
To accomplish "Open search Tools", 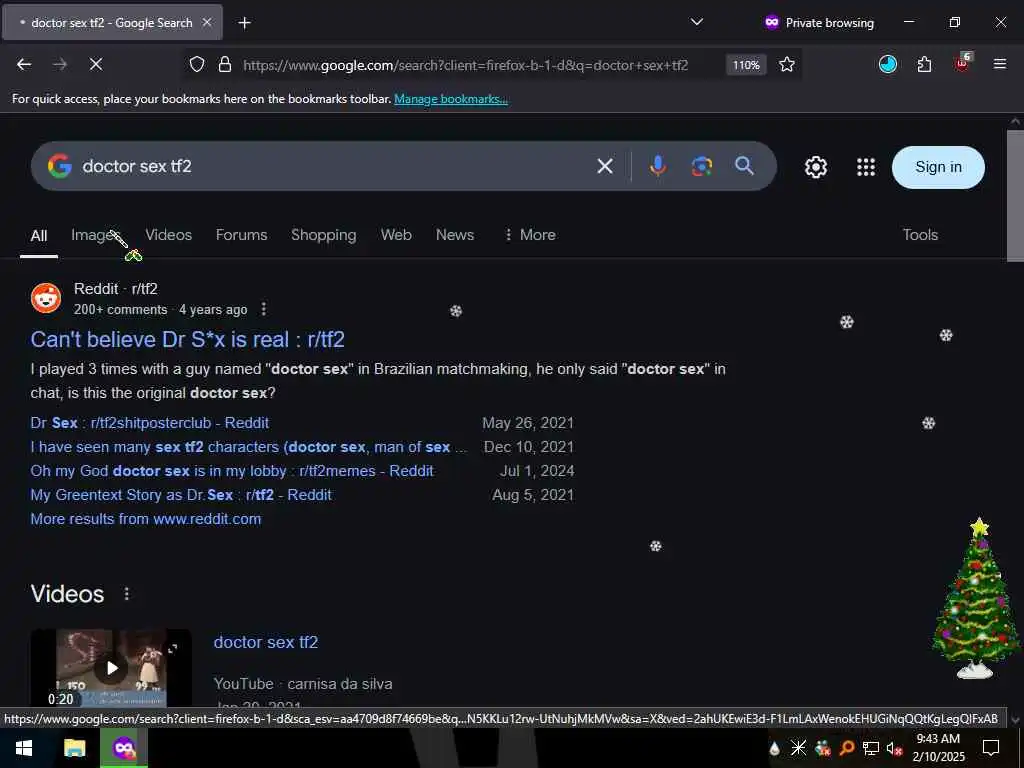I will (x=920, y=234).
